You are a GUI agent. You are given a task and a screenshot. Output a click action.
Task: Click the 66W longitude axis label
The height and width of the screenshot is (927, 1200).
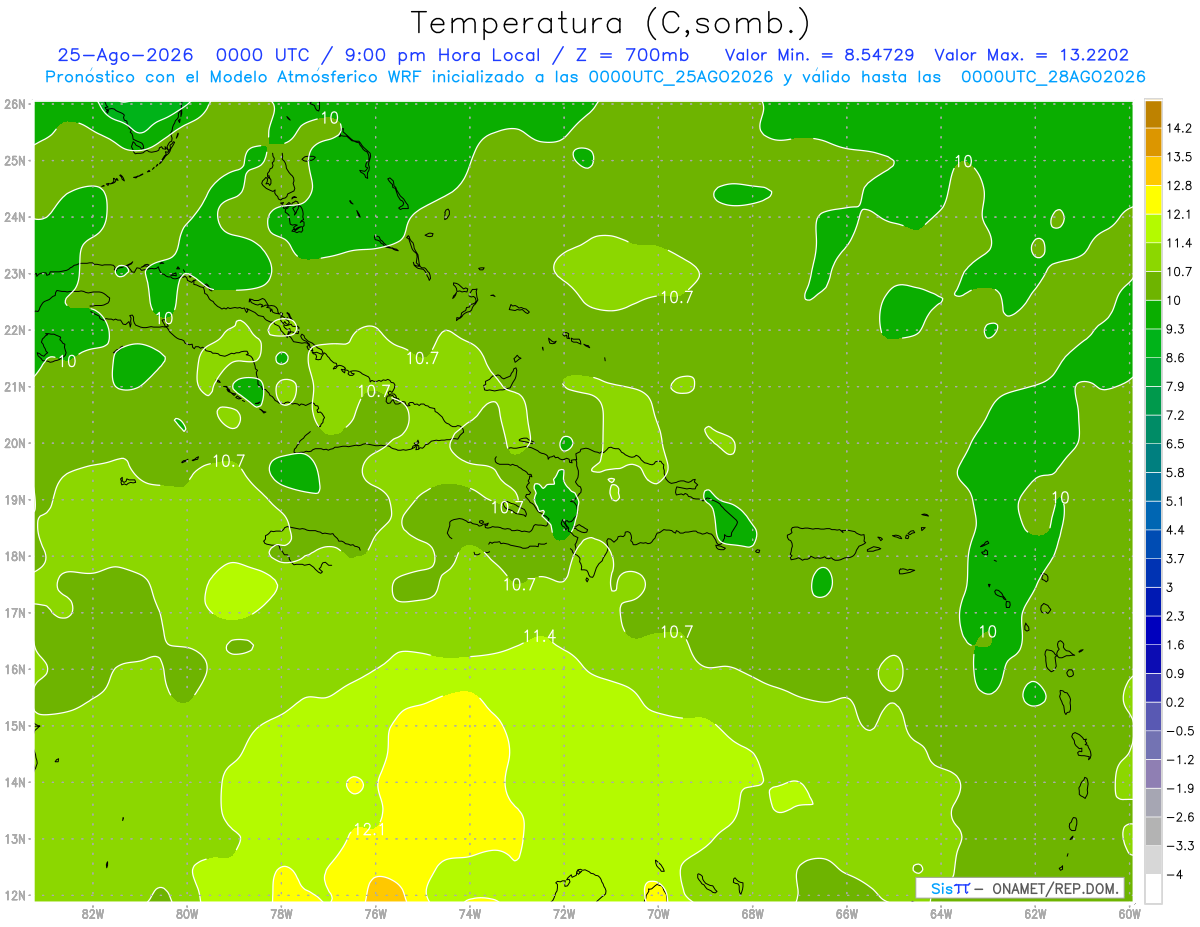847,913
